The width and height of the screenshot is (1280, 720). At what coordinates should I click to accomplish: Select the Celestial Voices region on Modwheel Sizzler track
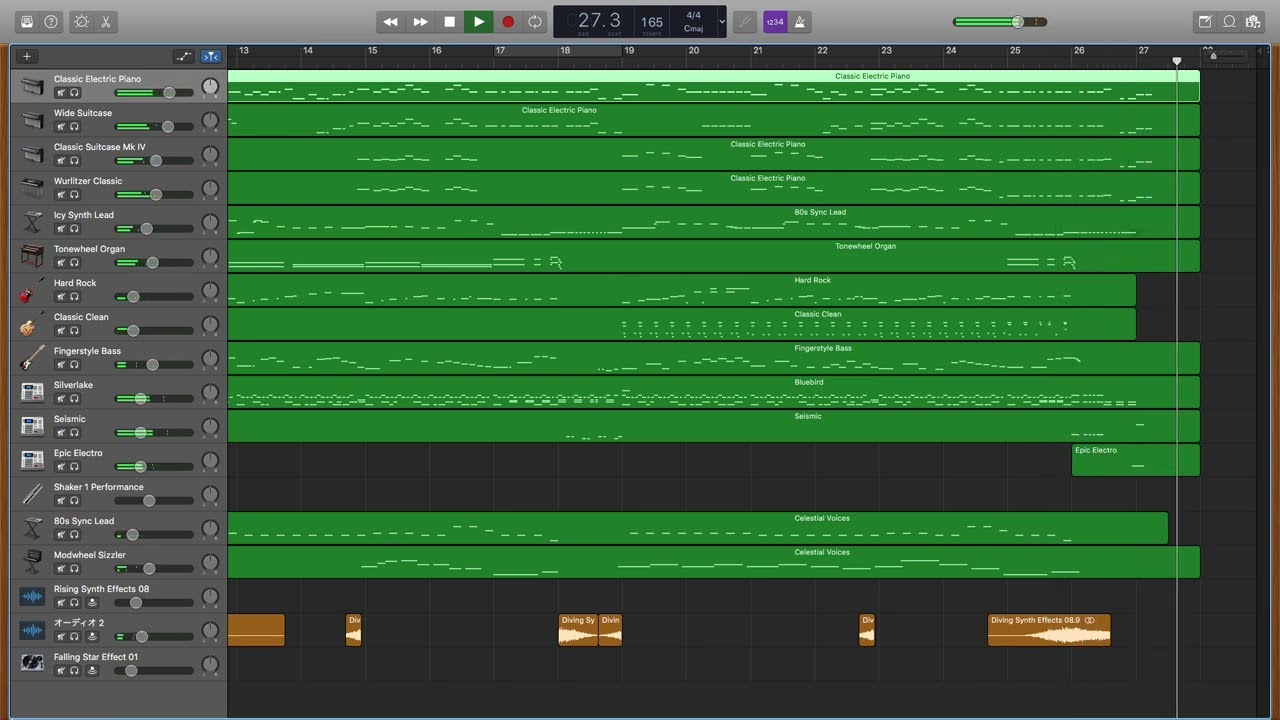[713, 562]
